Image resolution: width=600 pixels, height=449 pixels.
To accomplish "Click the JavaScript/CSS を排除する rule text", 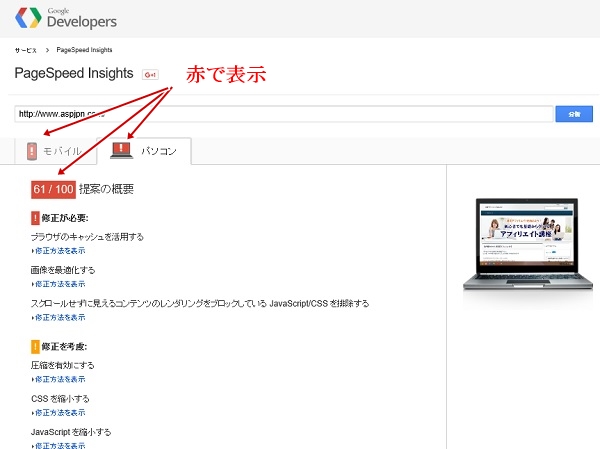I will [x=200, y=304].
